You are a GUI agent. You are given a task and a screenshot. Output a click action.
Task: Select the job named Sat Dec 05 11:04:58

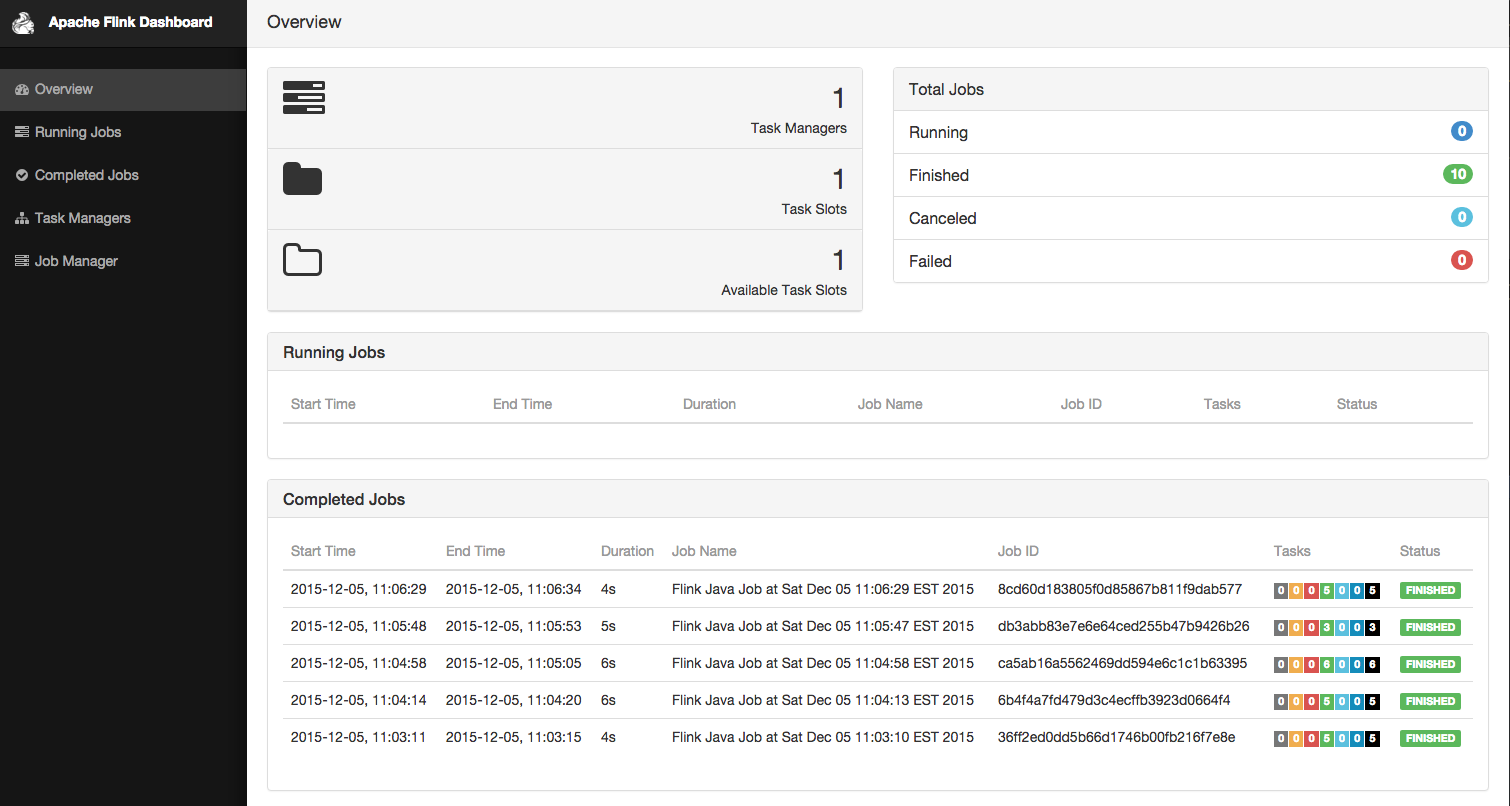pos(822,663)
